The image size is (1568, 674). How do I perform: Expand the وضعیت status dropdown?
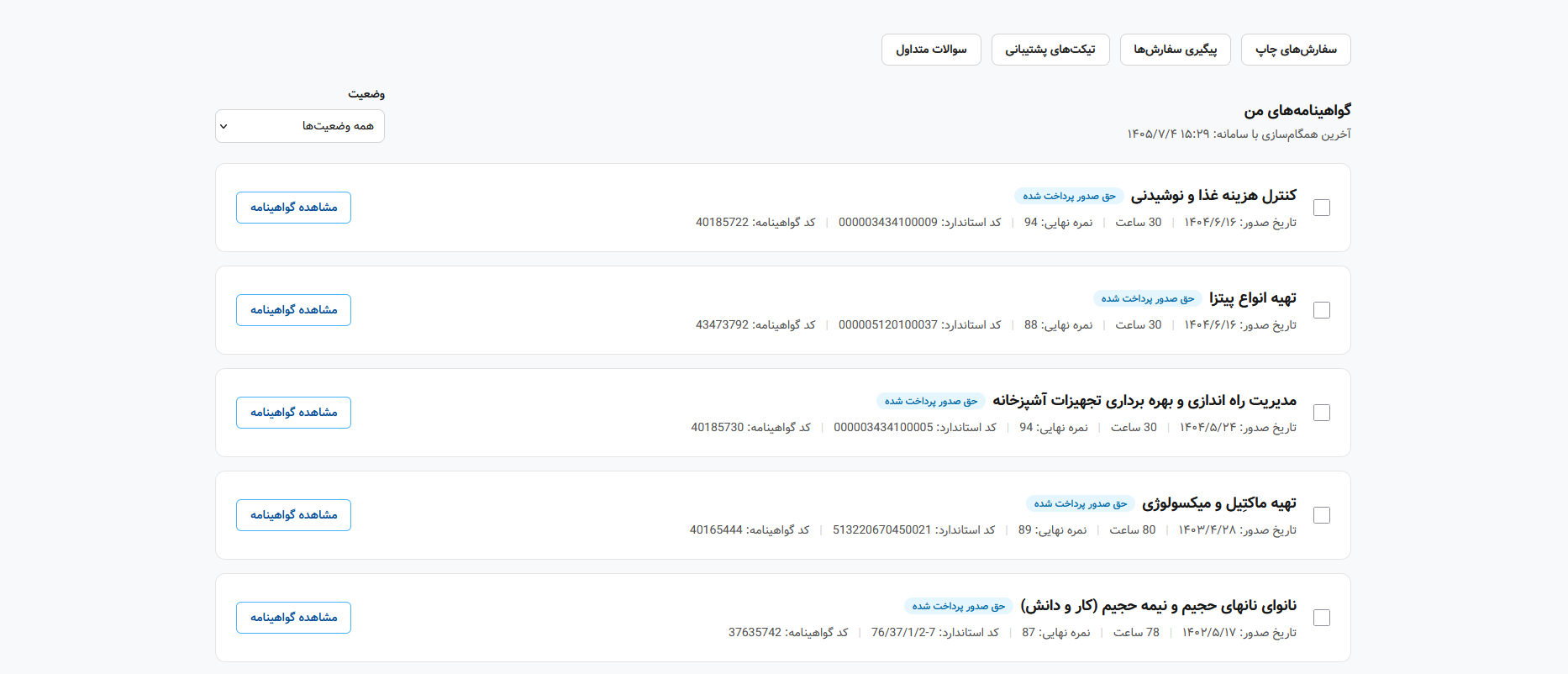pos(300,126)
